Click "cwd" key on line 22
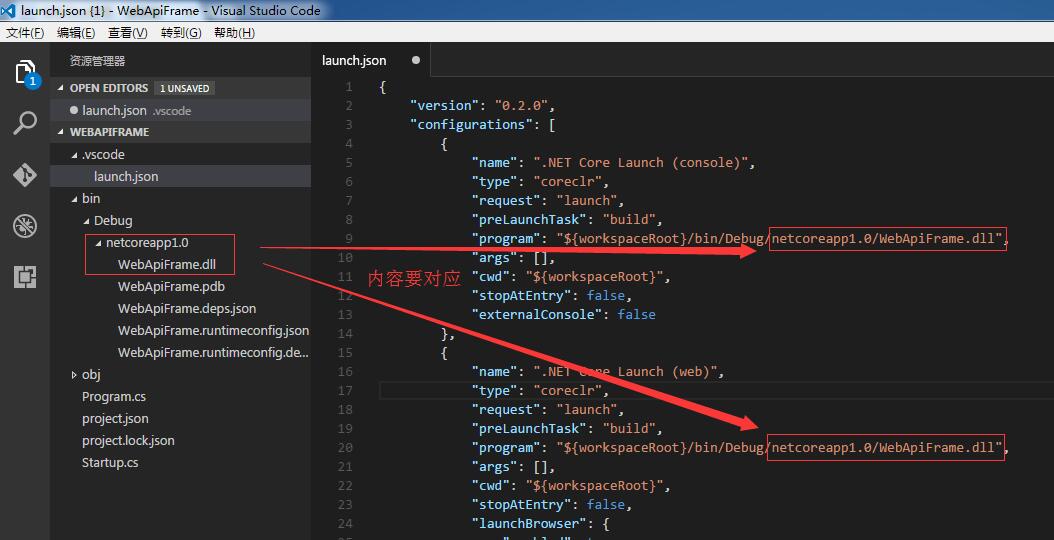The height and width of the screenshot is (540, 1054). point(490,486)
